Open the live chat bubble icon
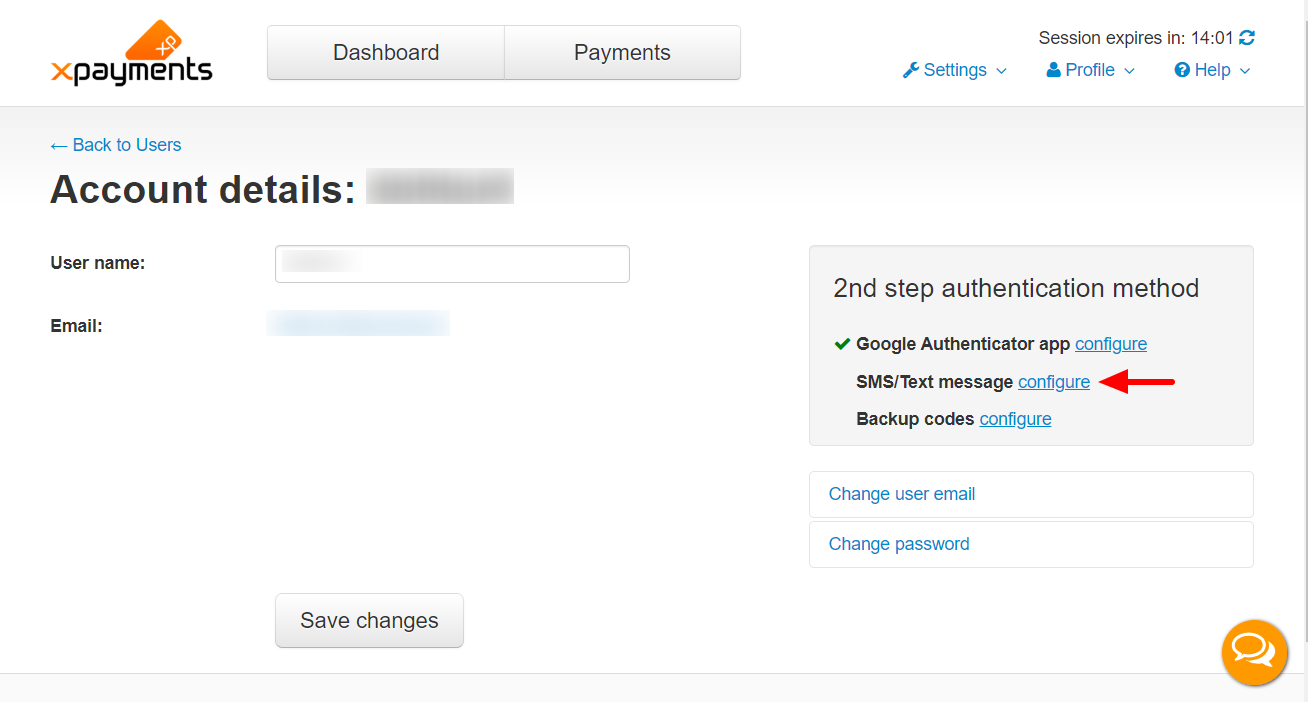 [1254, 652]
